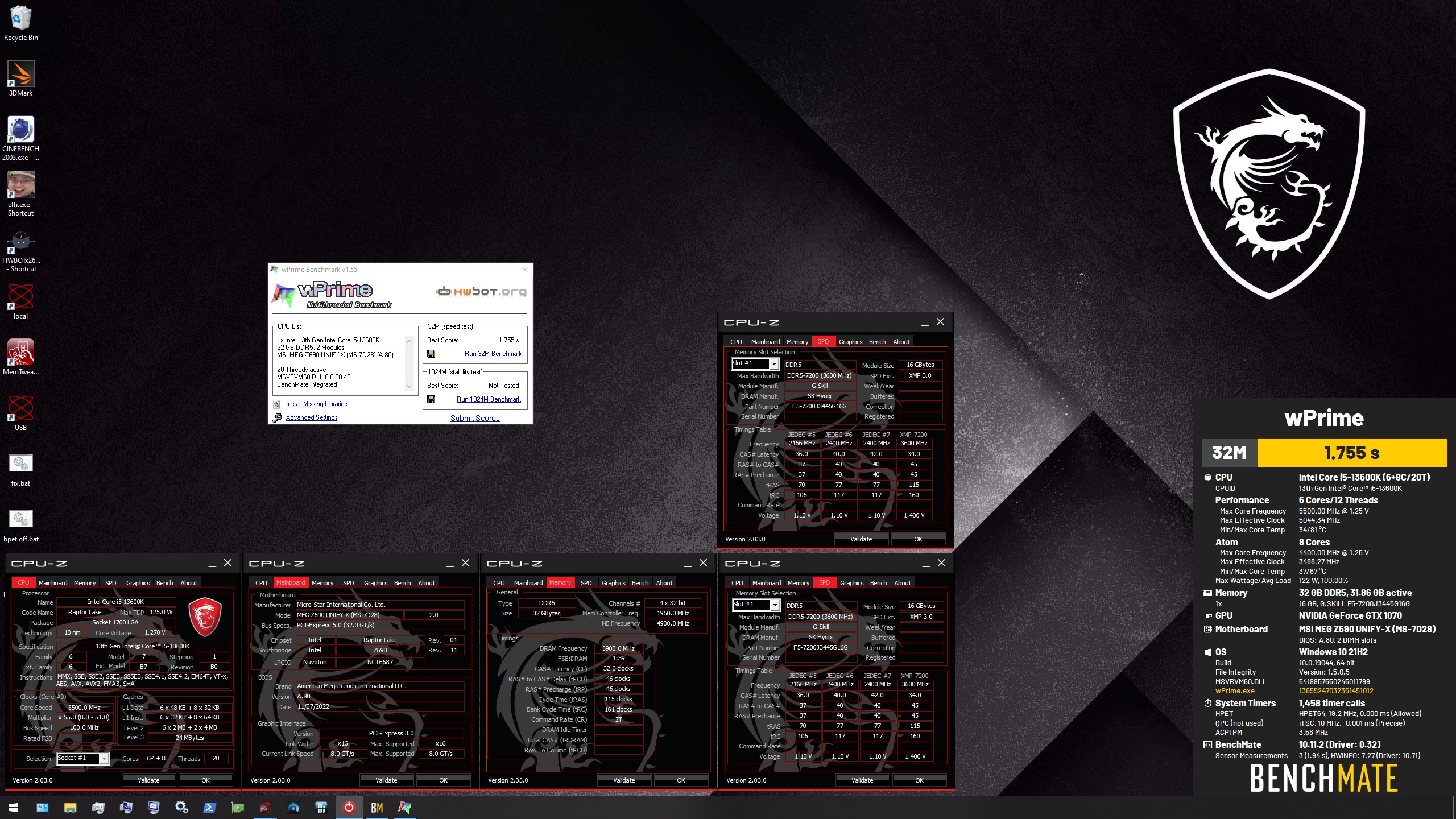
Task: Click Validate in the upper SPD CPU-Z window
Action: [x=861, y=539]
